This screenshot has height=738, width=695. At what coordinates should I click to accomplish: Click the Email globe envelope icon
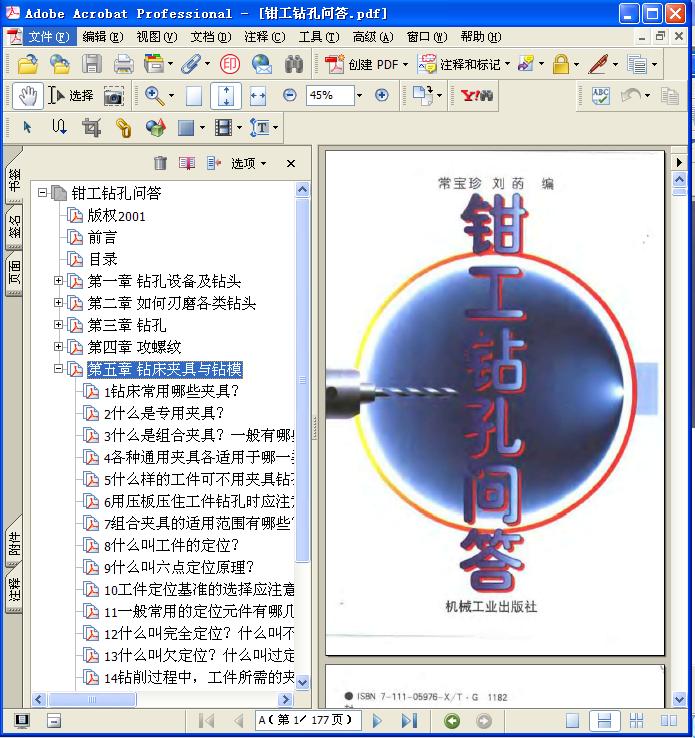(x=262, y=64)
